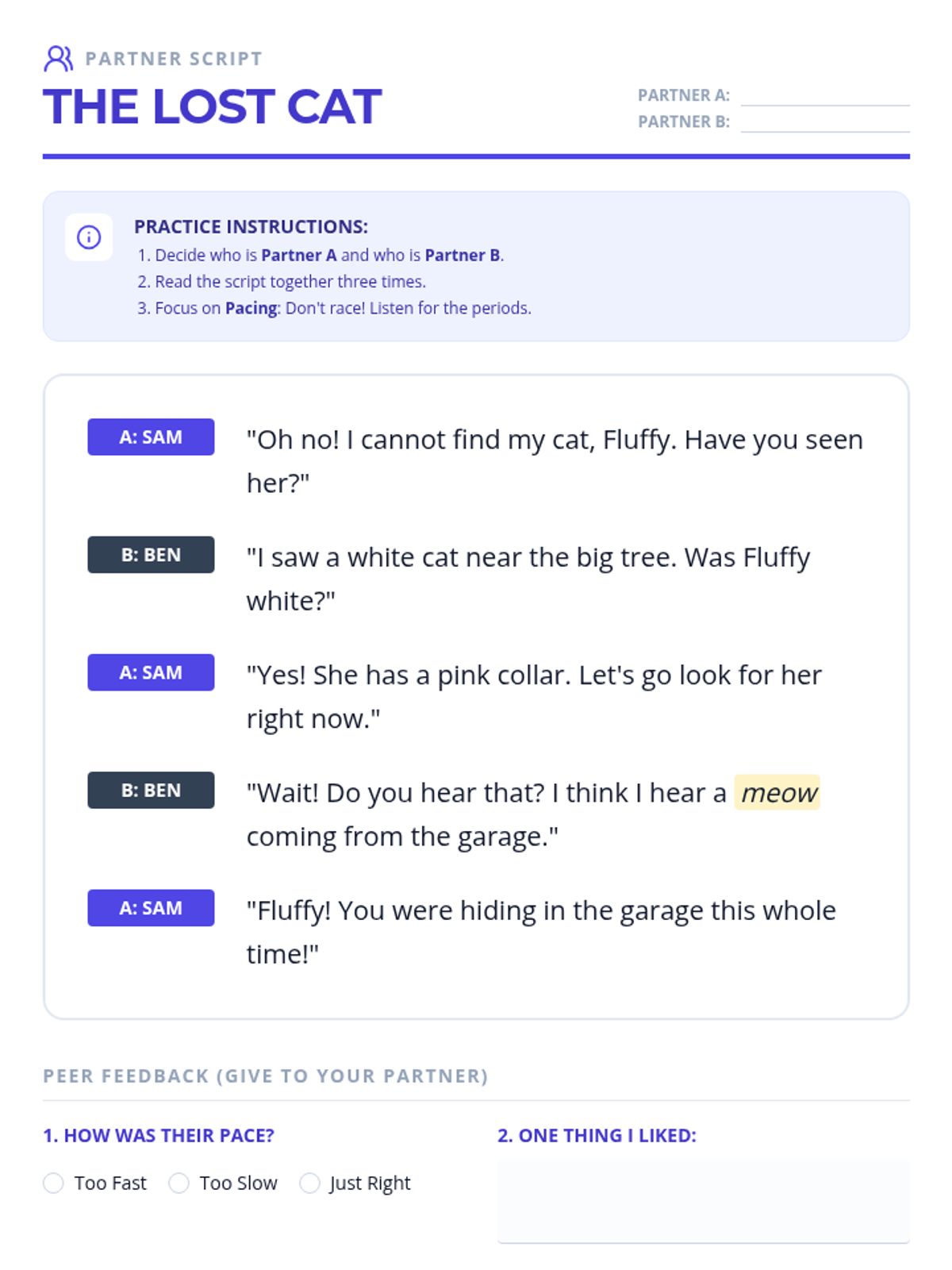Click the partner users icon beside Partner Script
This screenshot has height=1270, width=952.
click(59, 58)
